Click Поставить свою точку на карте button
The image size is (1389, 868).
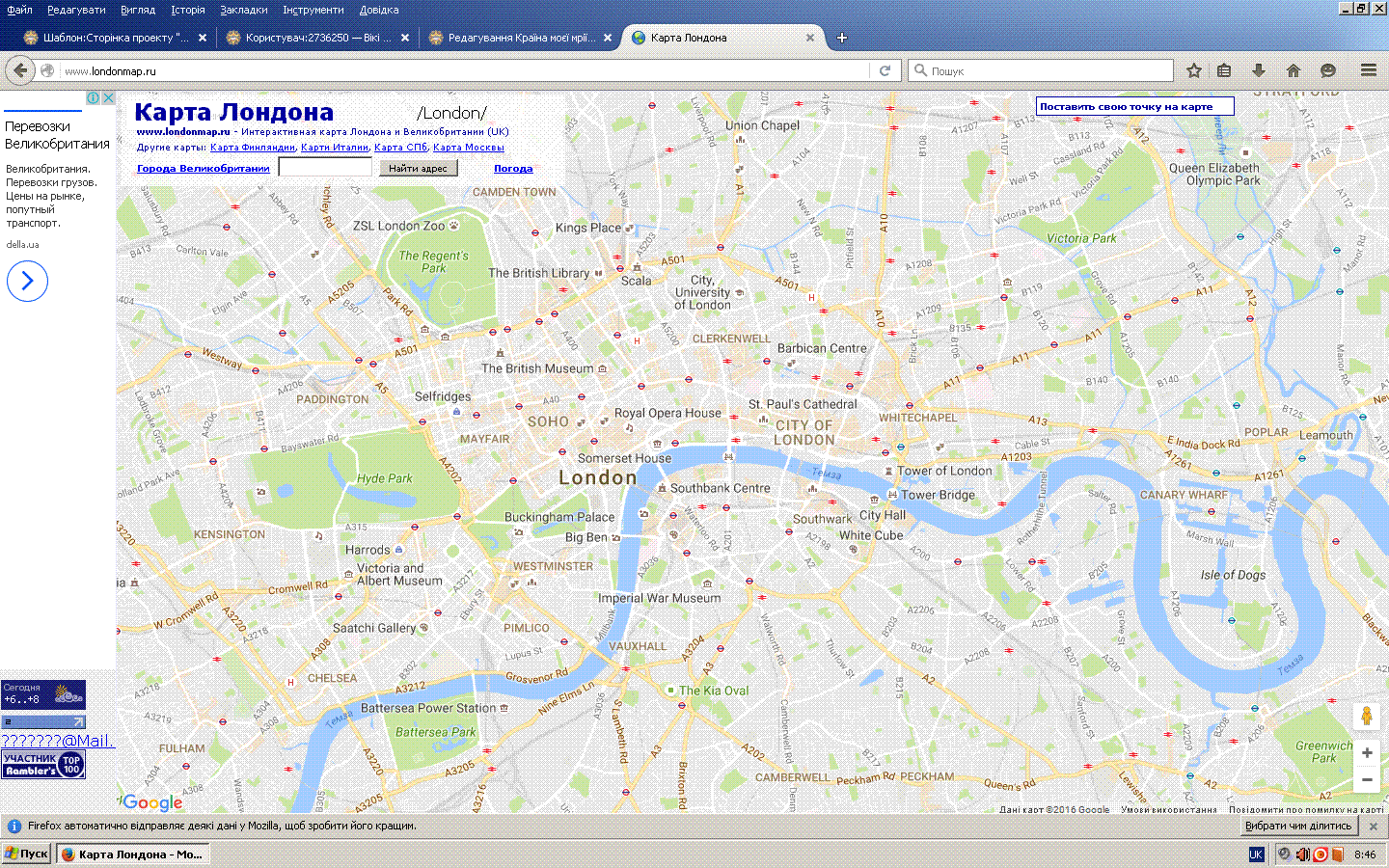click(x=1135, y=106)
